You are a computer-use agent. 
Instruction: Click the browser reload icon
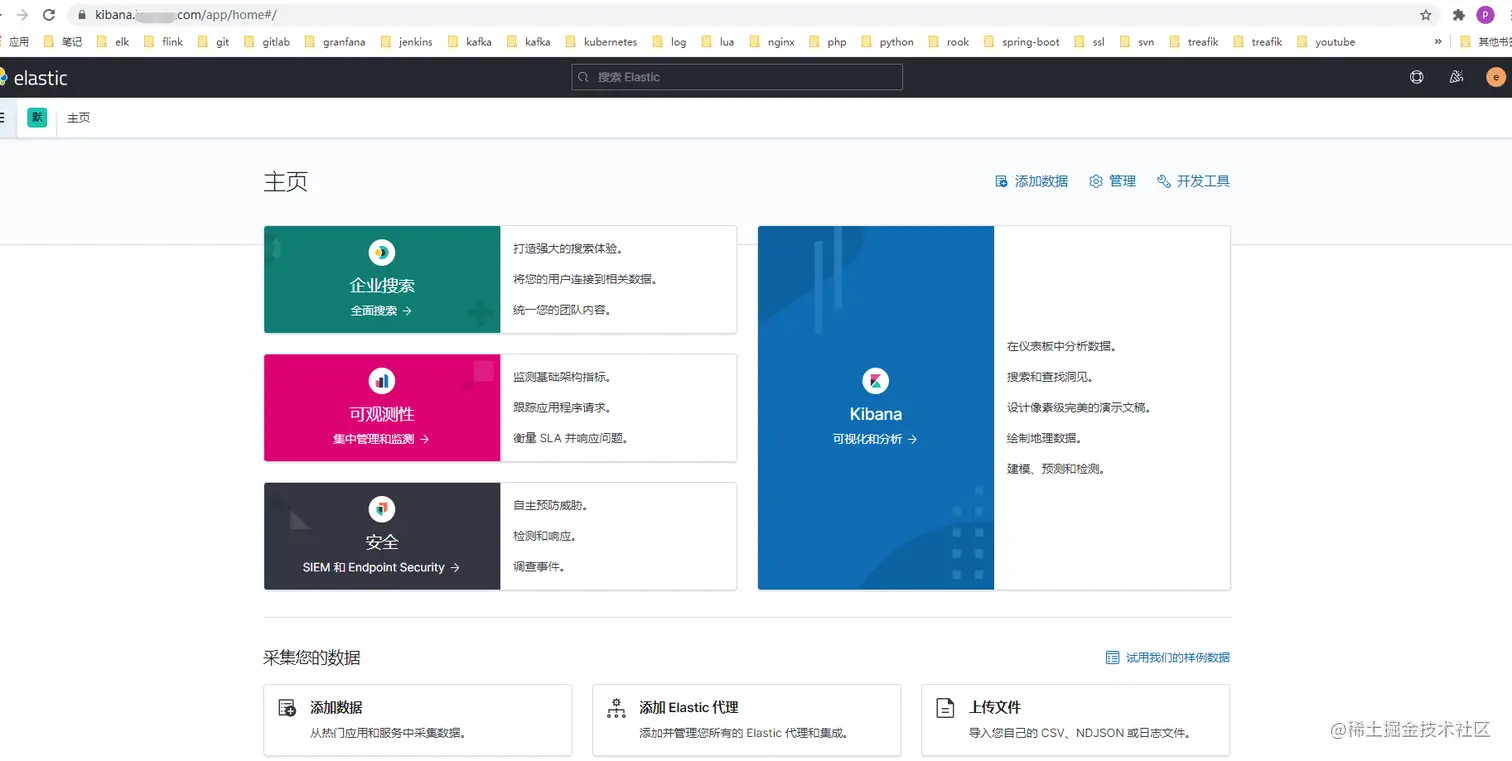click(x=48, y=15)
